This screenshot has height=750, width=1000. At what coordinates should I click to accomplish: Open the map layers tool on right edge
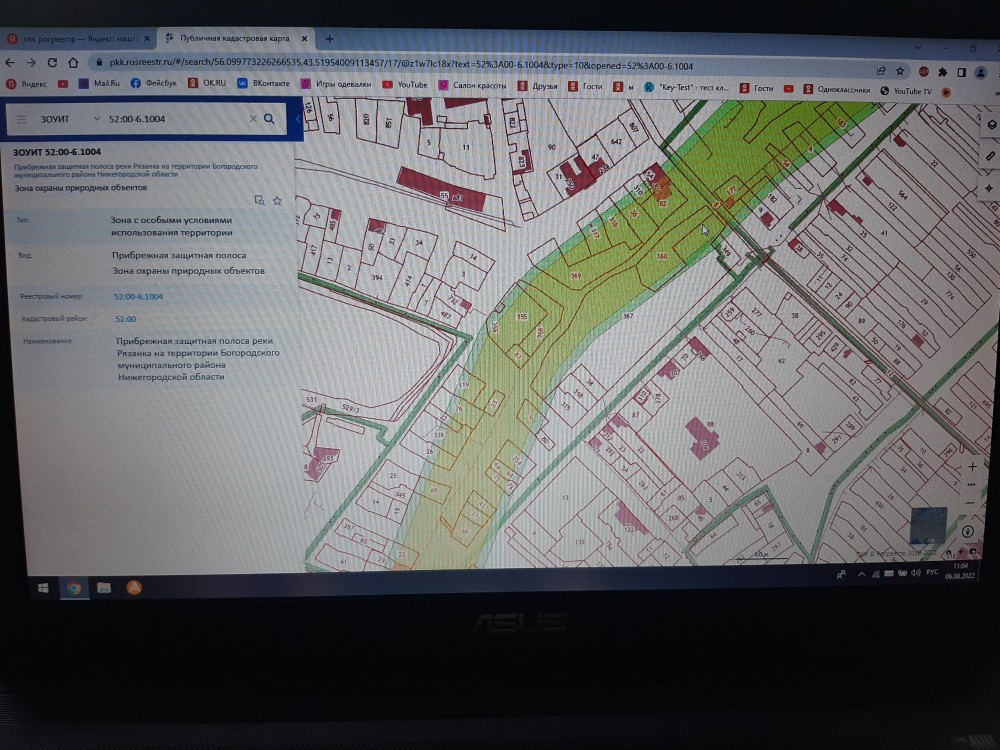click(x=990, y=126)
